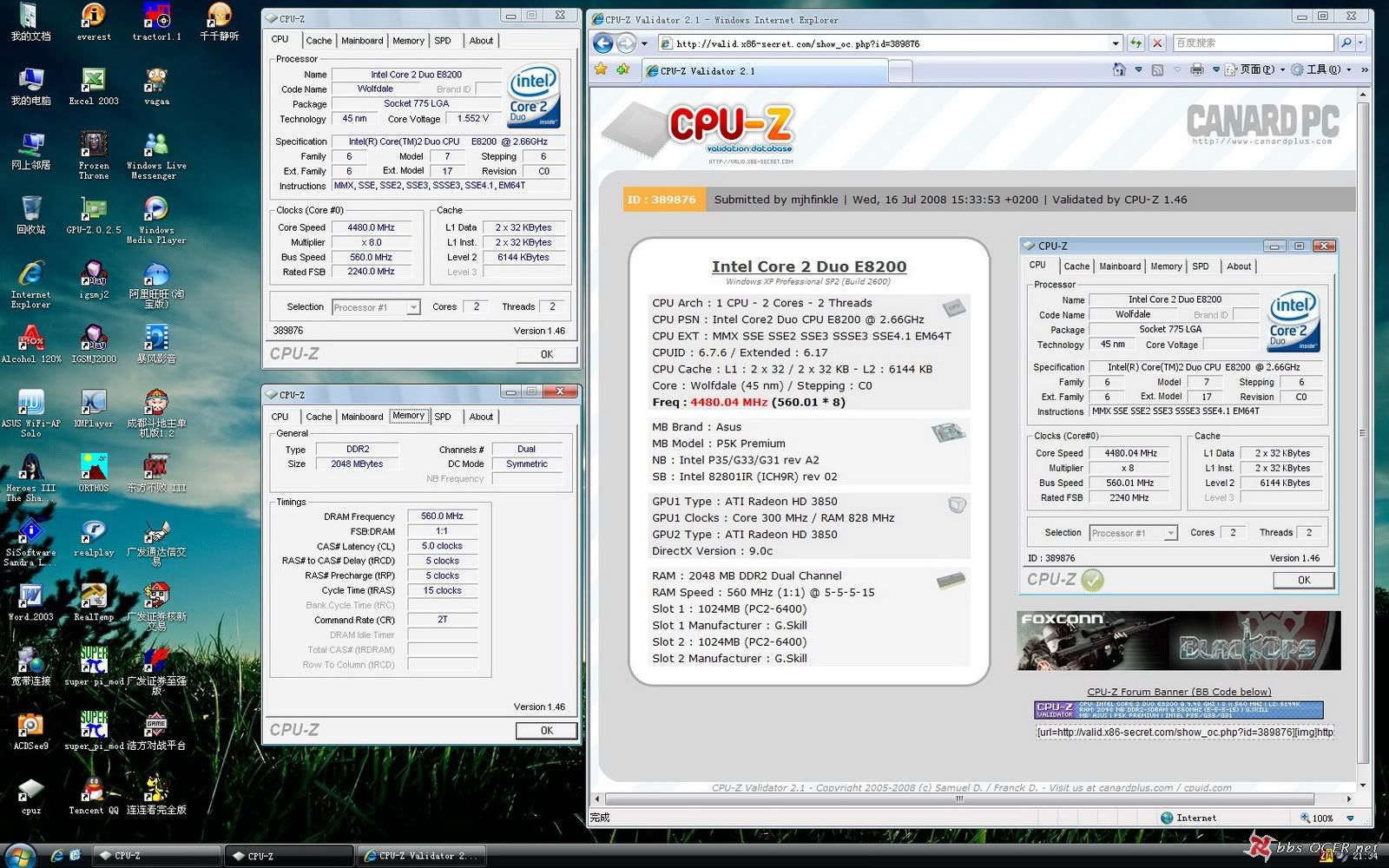Click the BB code URL text field
1389x868 pixels.
(x=1184, y=732)
